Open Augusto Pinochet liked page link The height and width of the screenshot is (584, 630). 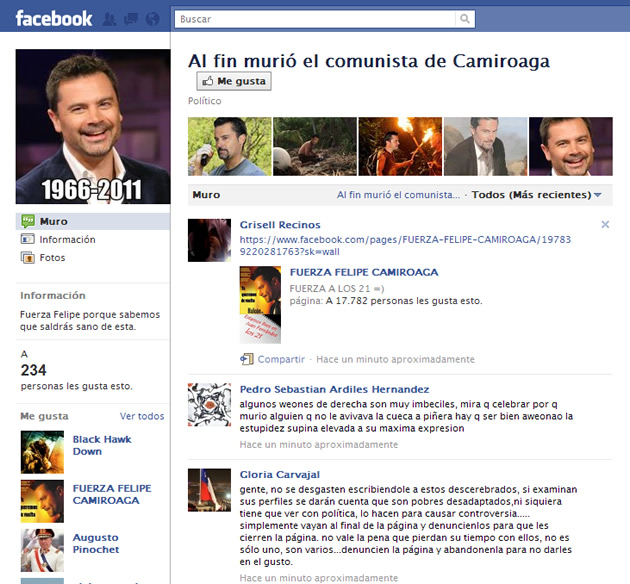96,544
